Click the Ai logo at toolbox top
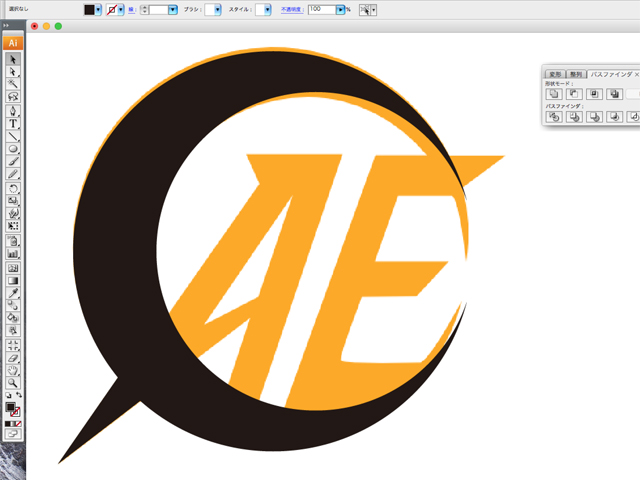The image size is (640, 480). pos(13,43)
